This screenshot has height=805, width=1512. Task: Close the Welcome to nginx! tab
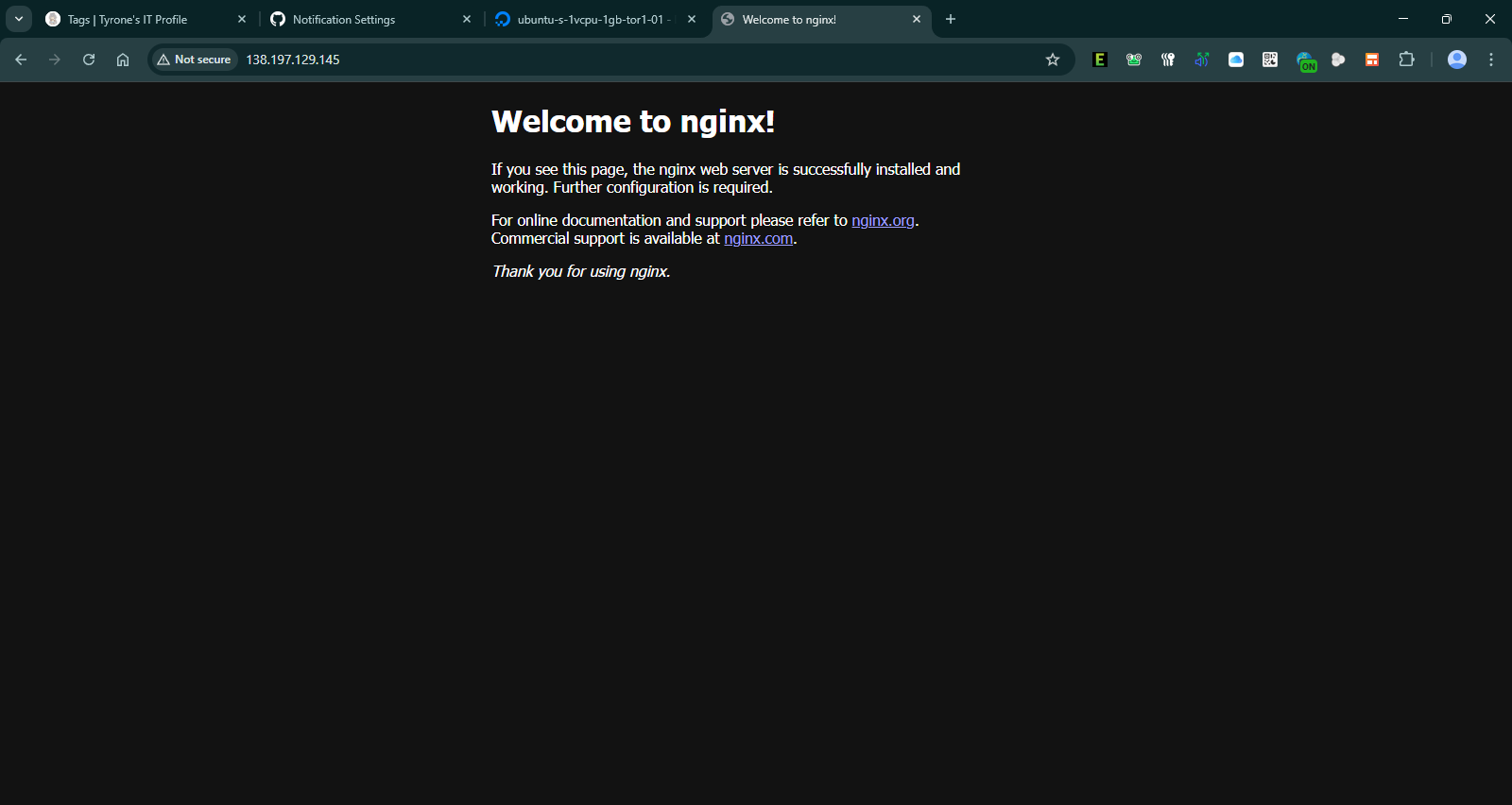917,19
